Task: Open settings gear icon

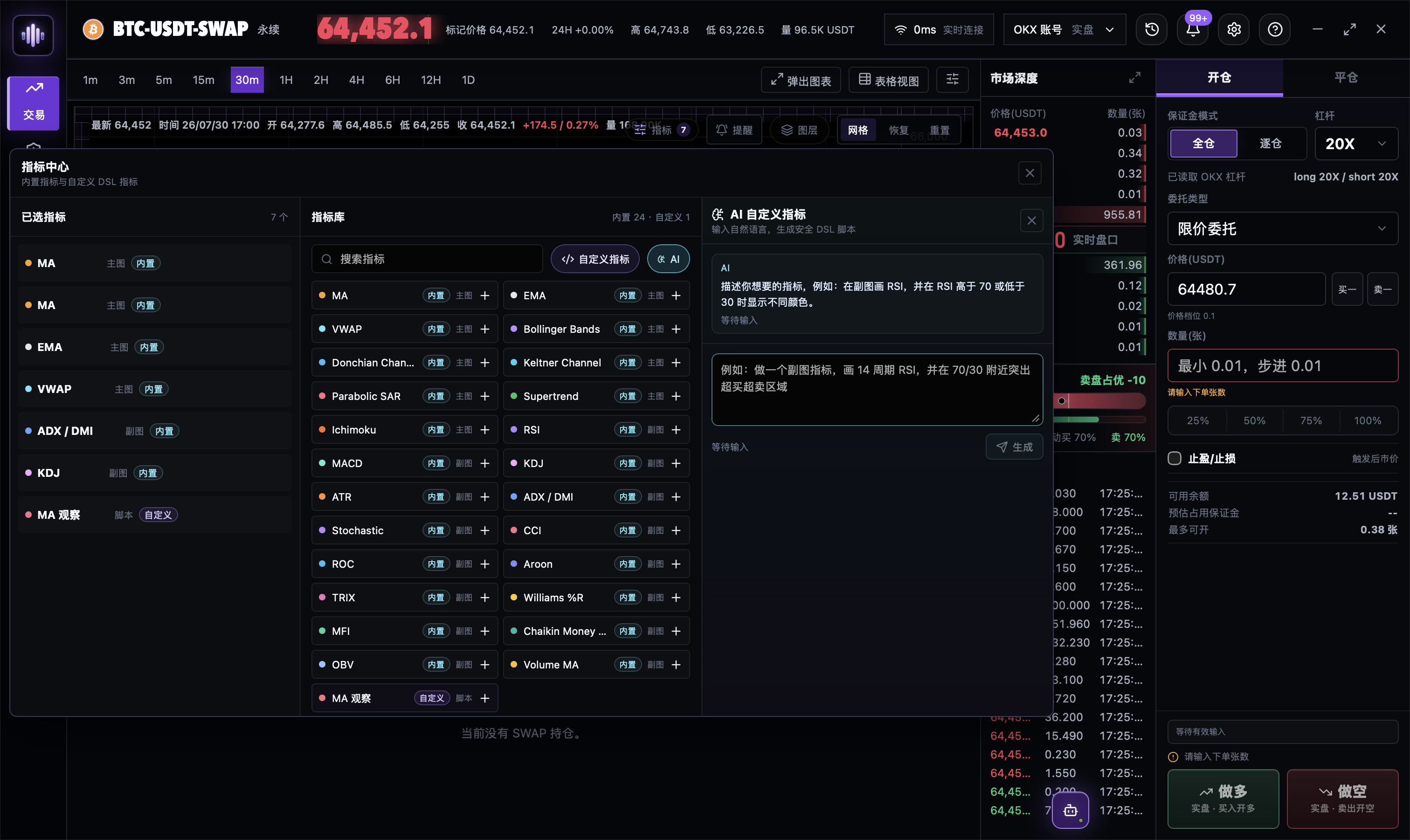Action: click(1233, 29)
